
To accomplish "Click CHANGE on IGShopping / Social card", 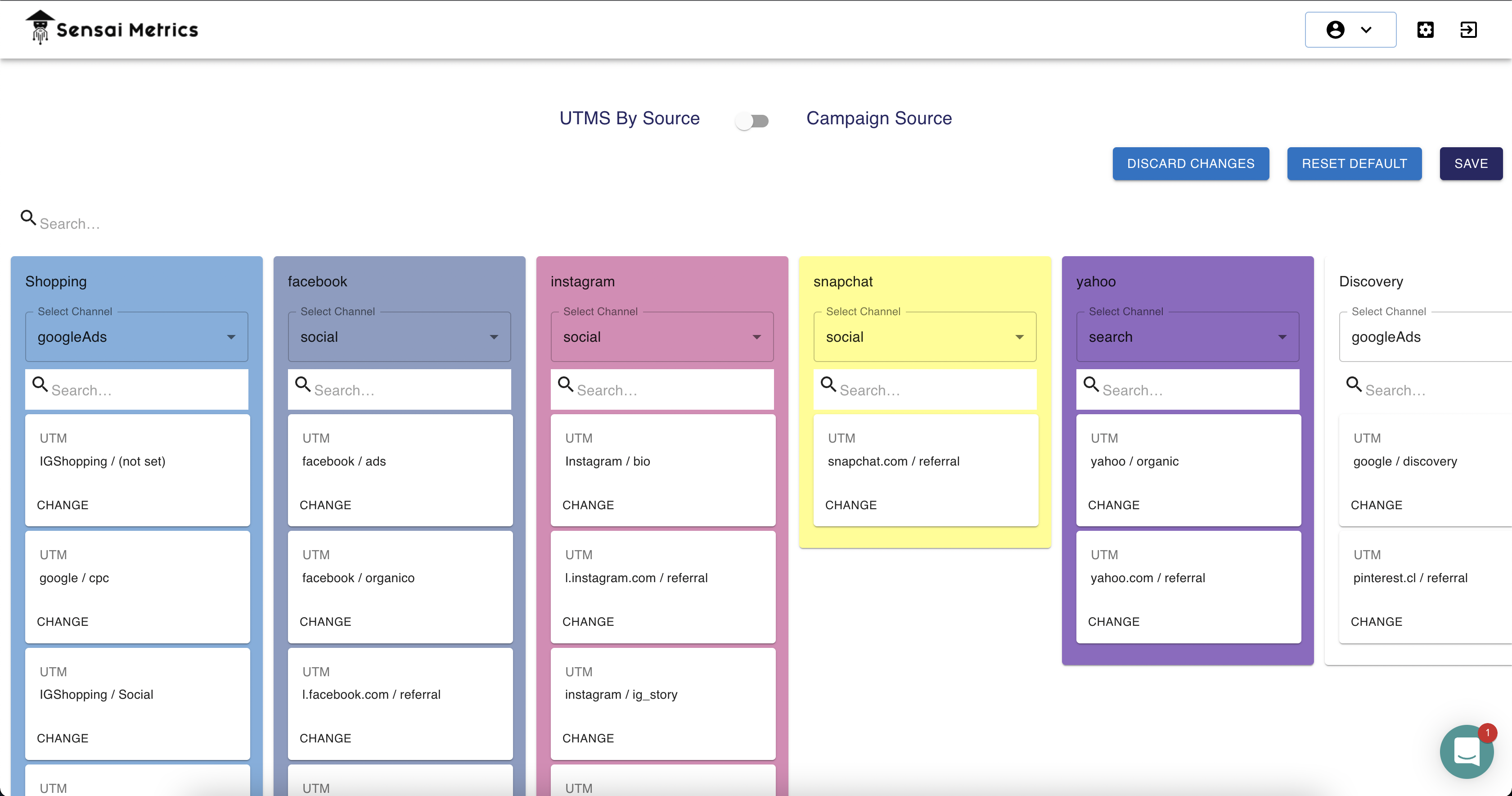I will click(x=63, y=738).
